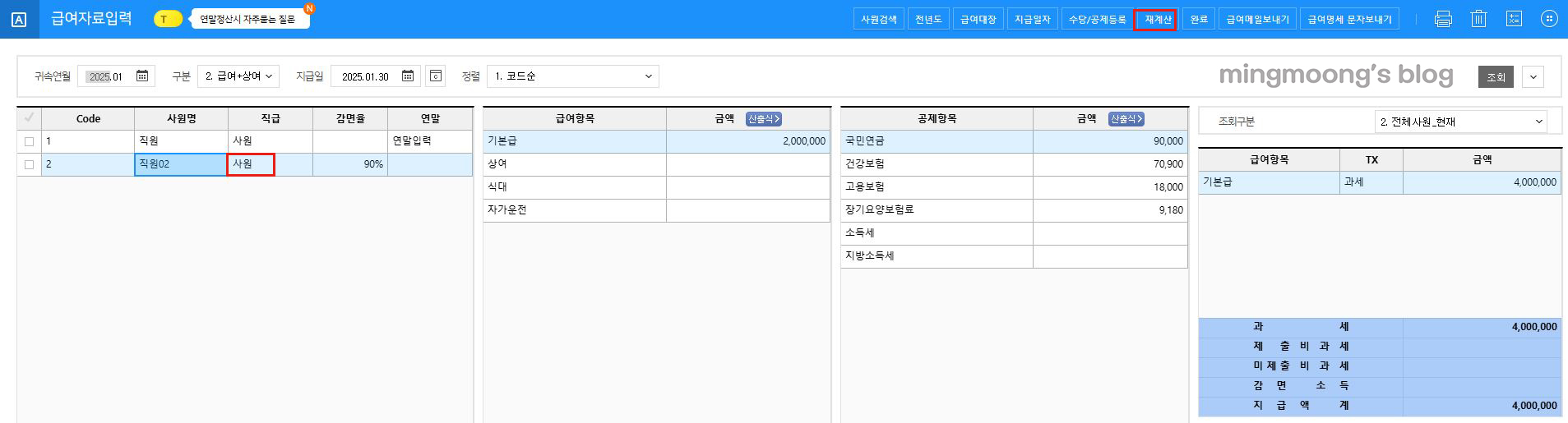Toggle the select-all checkmark in table header
The image size is (1568, 423).
(29, 118)
